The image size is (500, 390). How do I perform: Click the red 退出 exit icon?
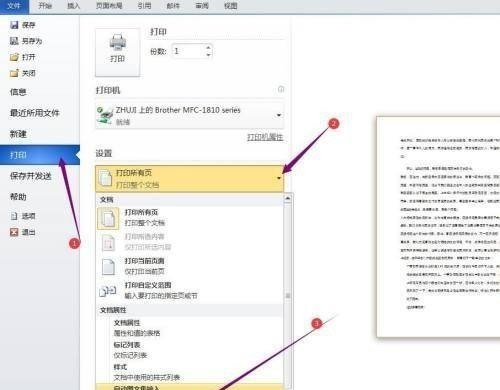click(14, 232)
